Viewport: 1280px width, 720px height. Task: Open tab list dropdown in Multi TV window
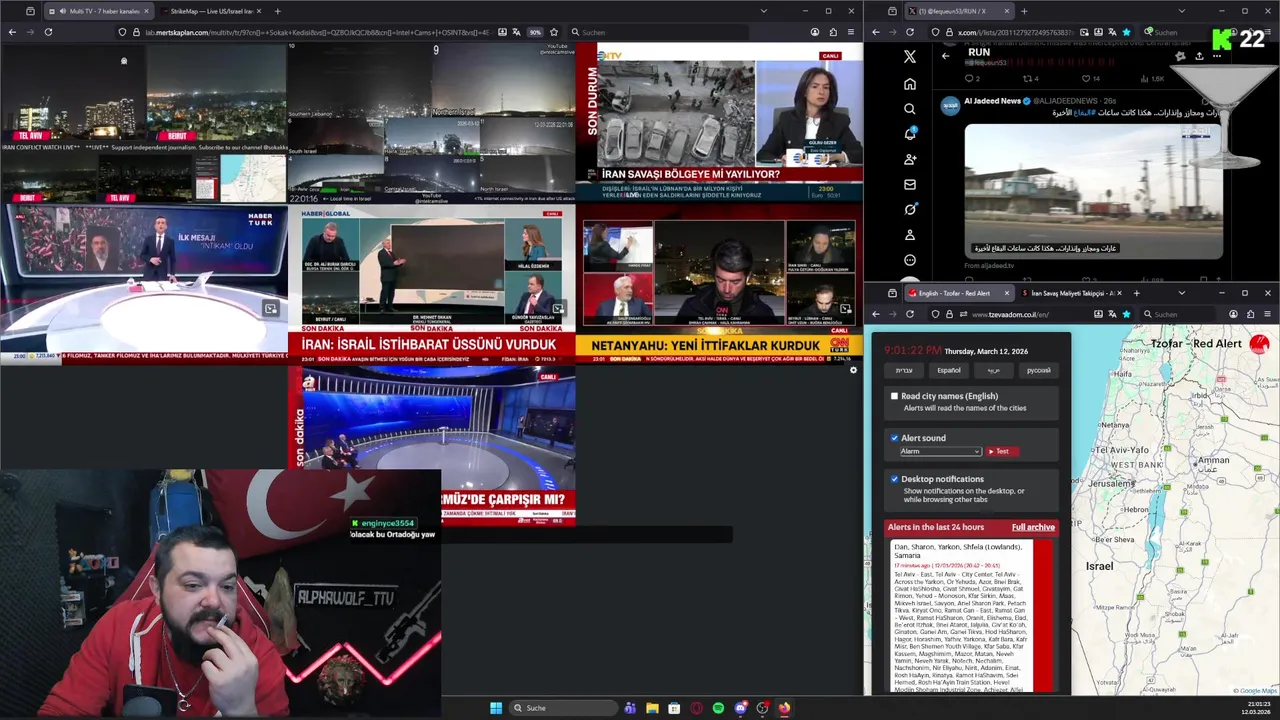click(x=764, y=11)
